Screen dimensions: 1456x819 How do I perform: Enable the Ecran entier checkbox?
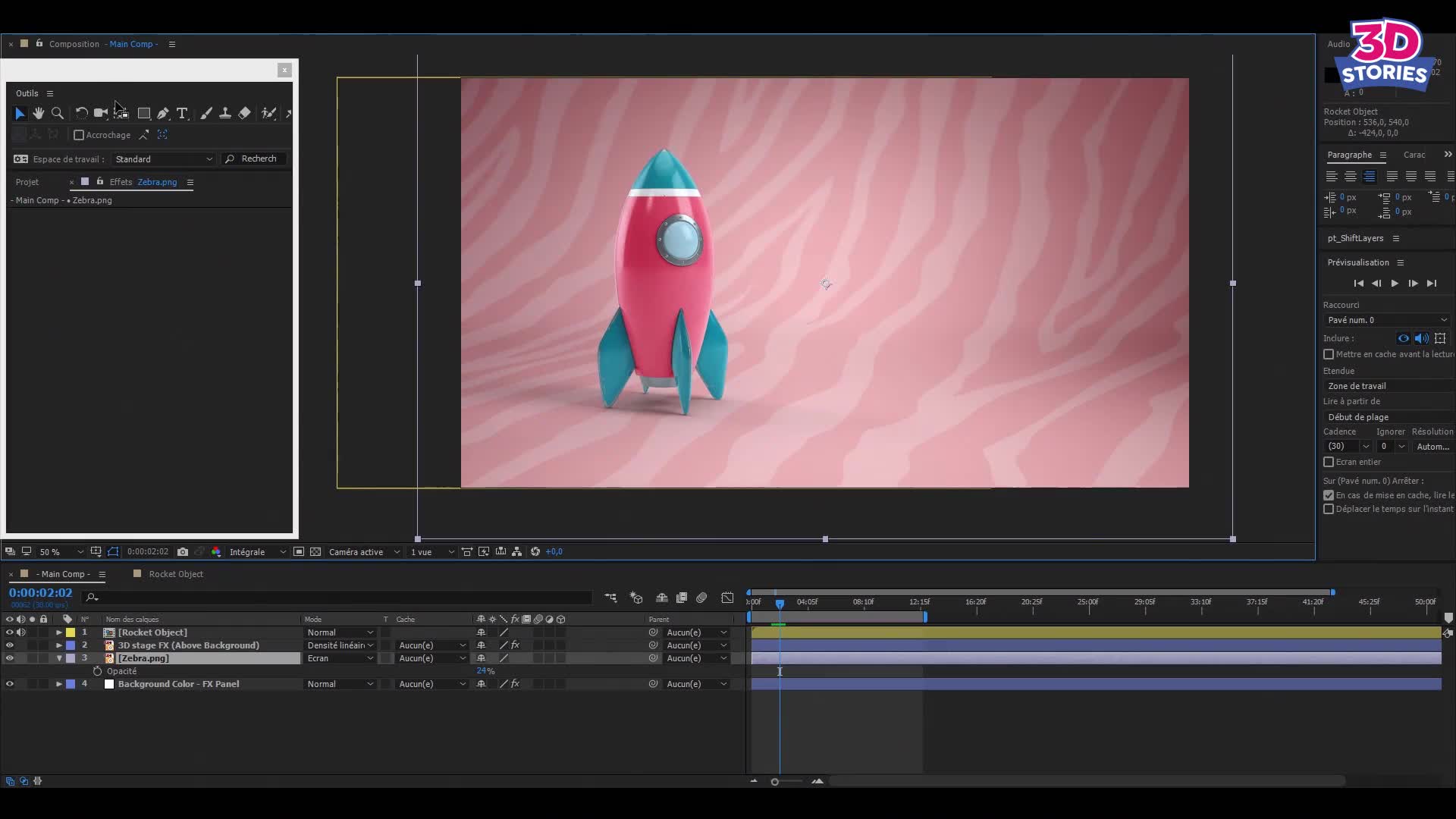click(x=1329, y=462)
